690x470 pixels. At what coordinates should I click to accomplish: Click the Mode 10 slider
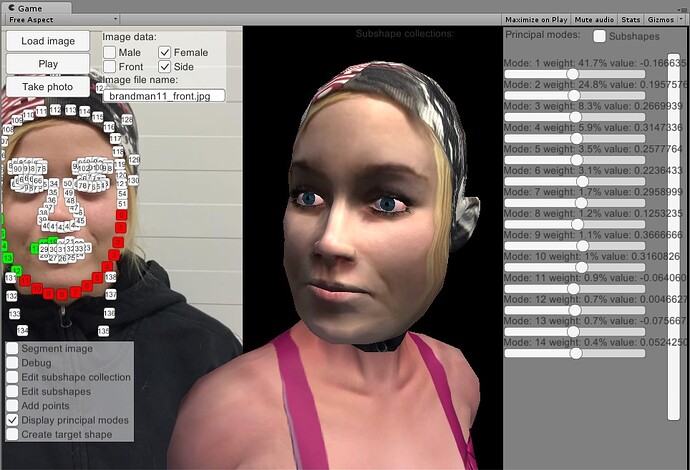575,267
